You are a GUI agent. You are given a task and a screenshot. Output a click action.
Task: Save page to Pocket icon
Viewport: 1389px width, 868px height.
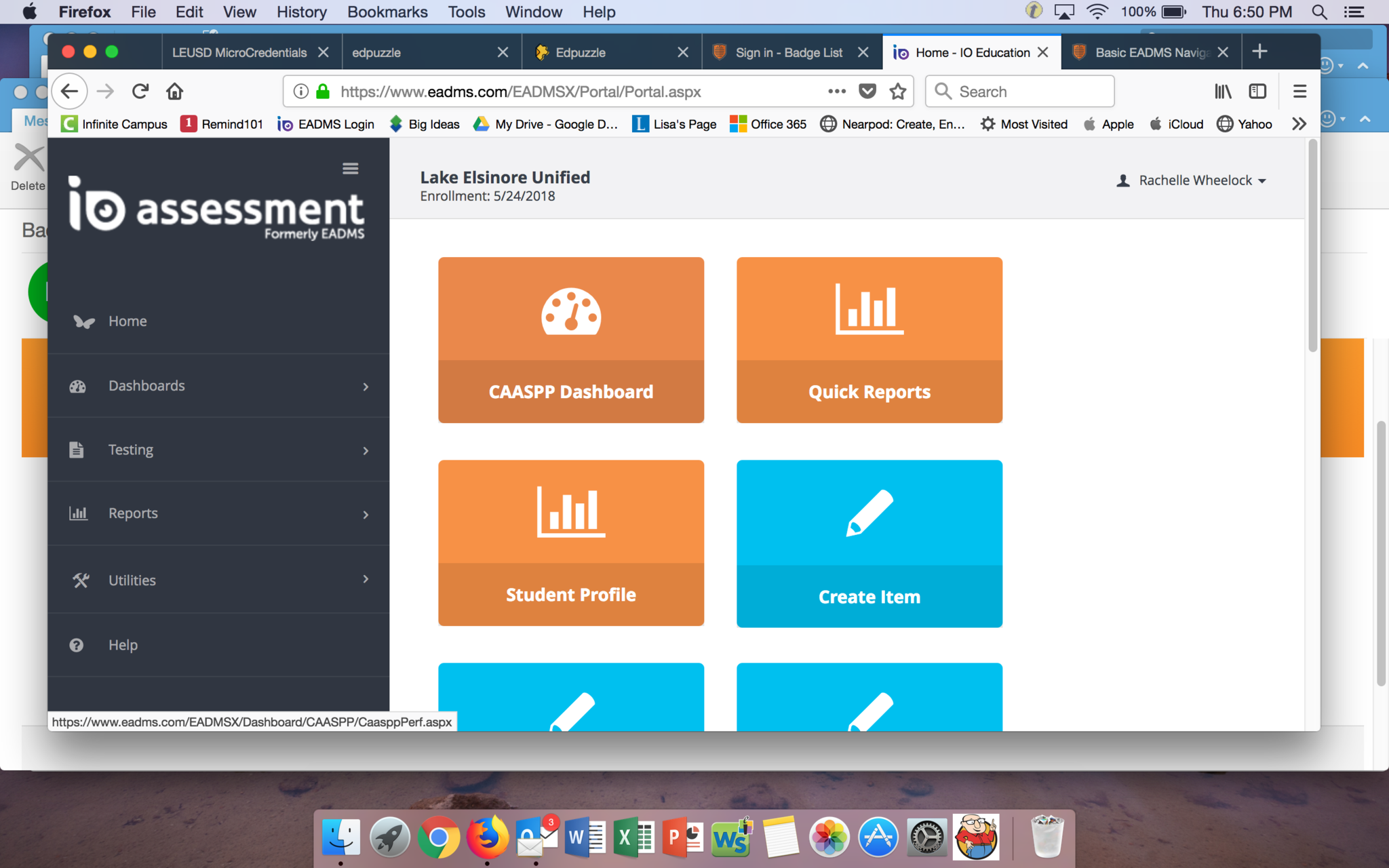click(x=867, y=92)
